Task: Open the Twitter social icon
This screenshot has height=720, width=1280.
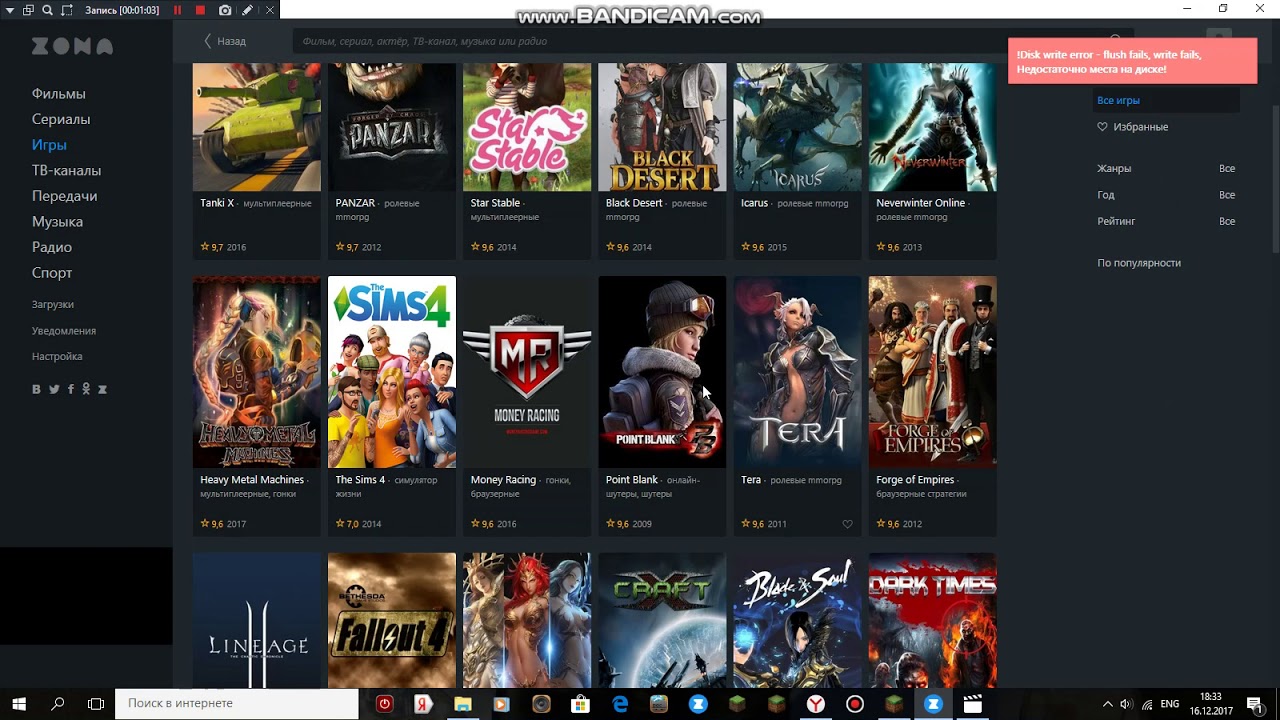Action: (x=54, y=389)
